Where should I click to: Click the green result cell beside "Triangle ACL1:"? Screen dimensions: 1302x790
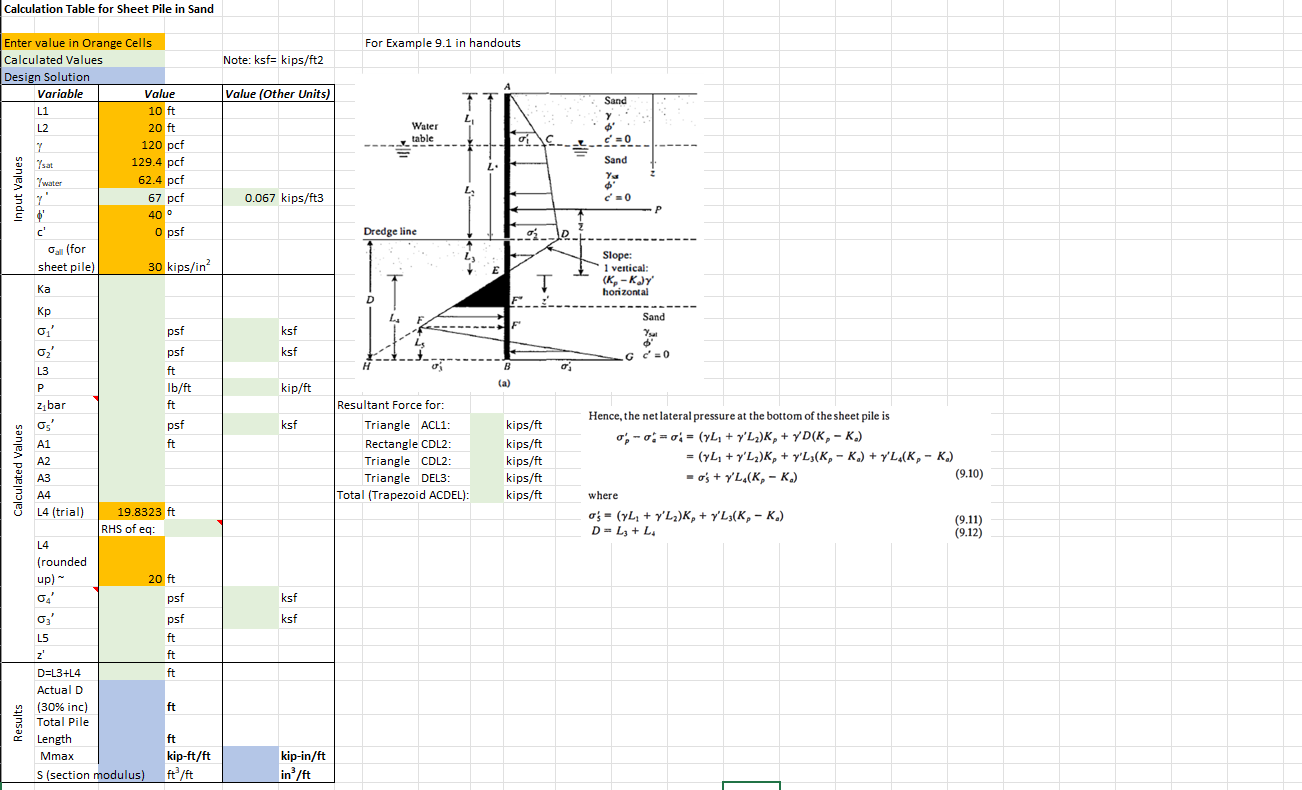[x=487, y=425]
